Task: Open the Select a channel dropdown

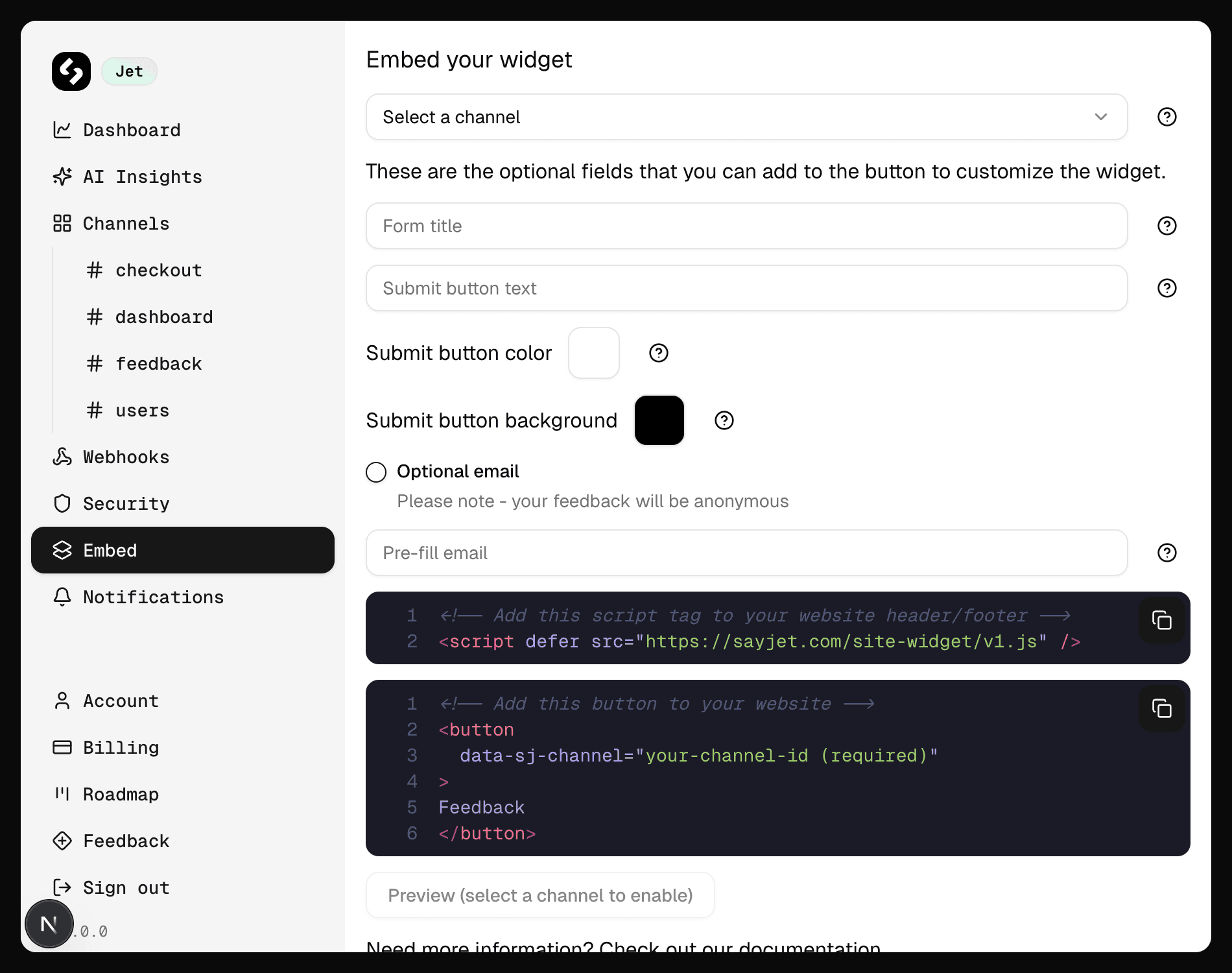Action: point(746,117)
